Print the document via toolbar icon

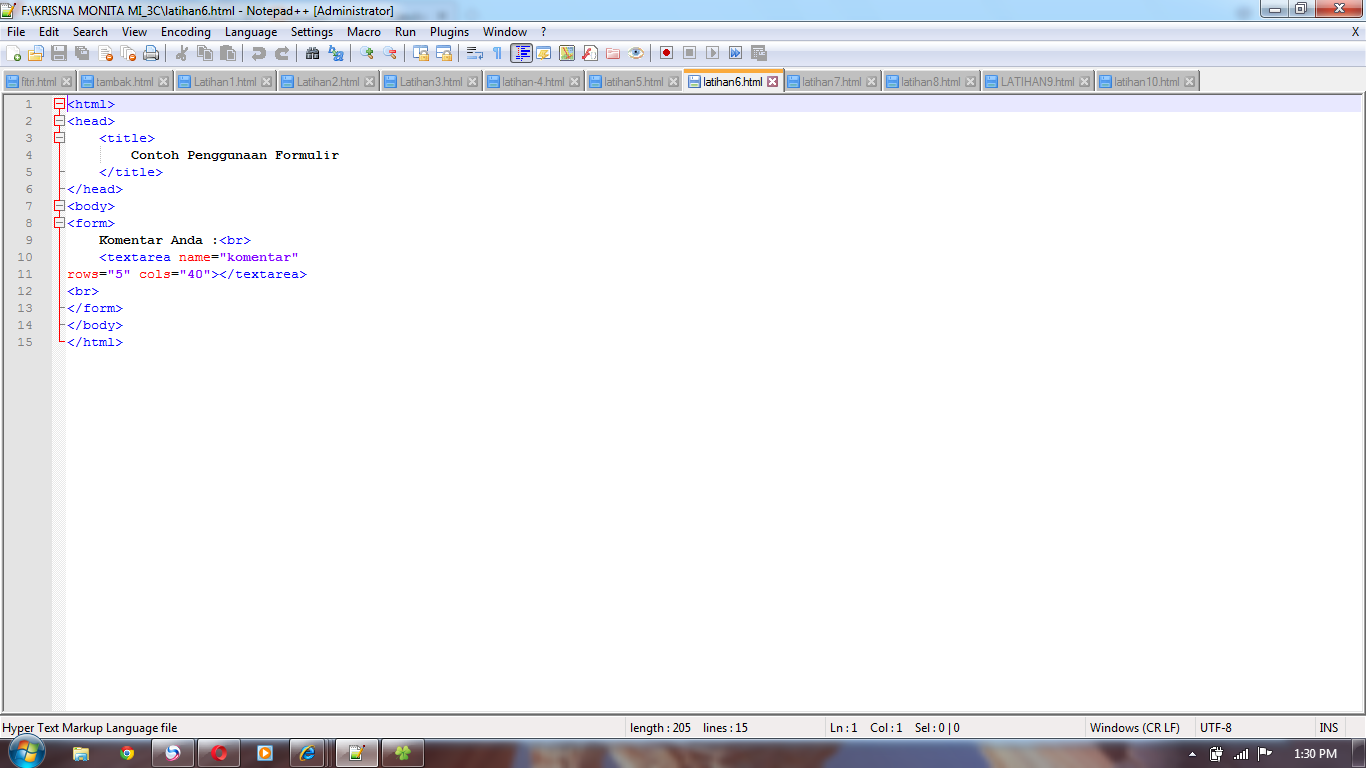(x=149, y=53)
